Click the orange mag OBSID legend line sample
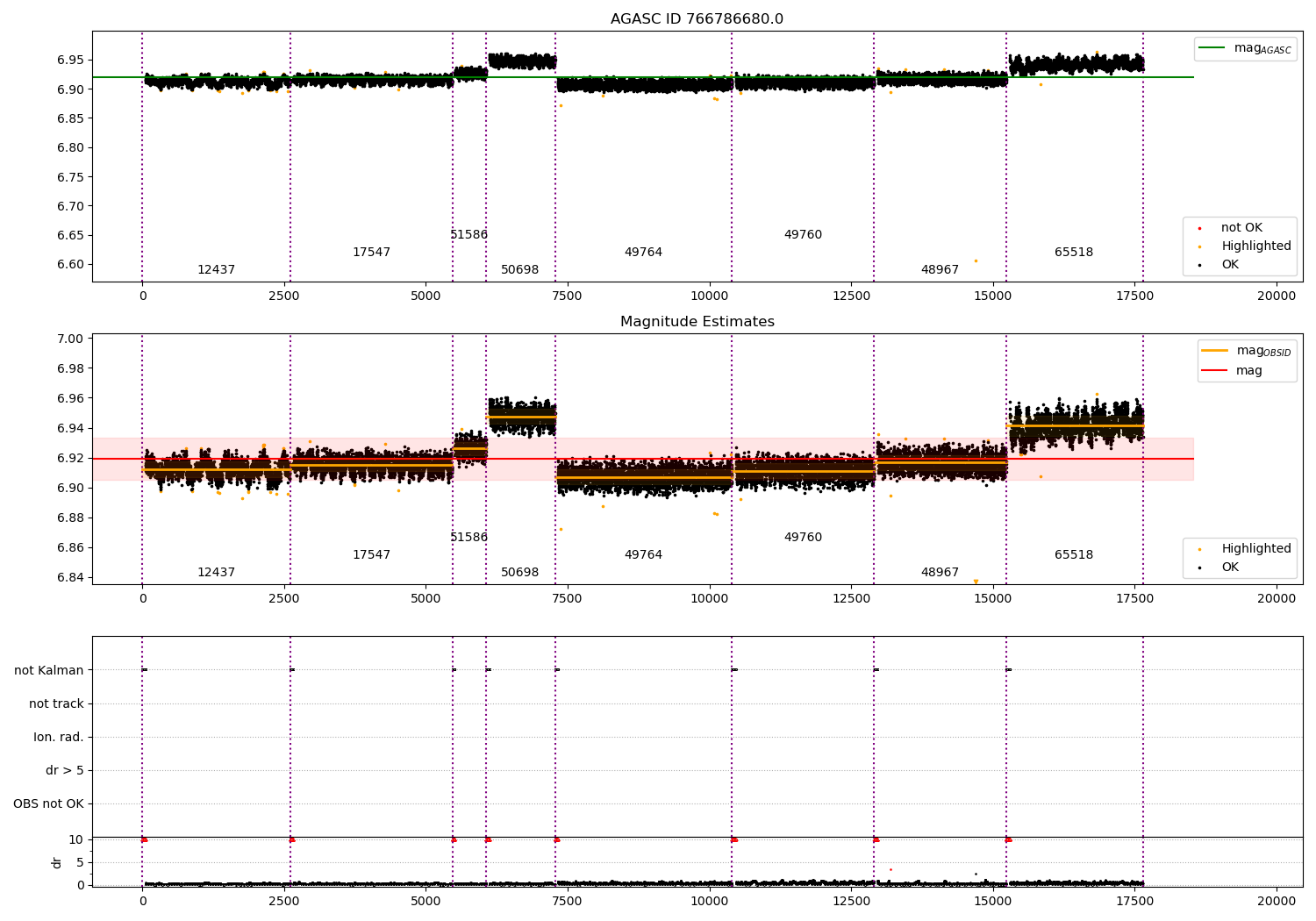The height and width of the screenshot is (921, 1316). click(x=1215, y=351)
